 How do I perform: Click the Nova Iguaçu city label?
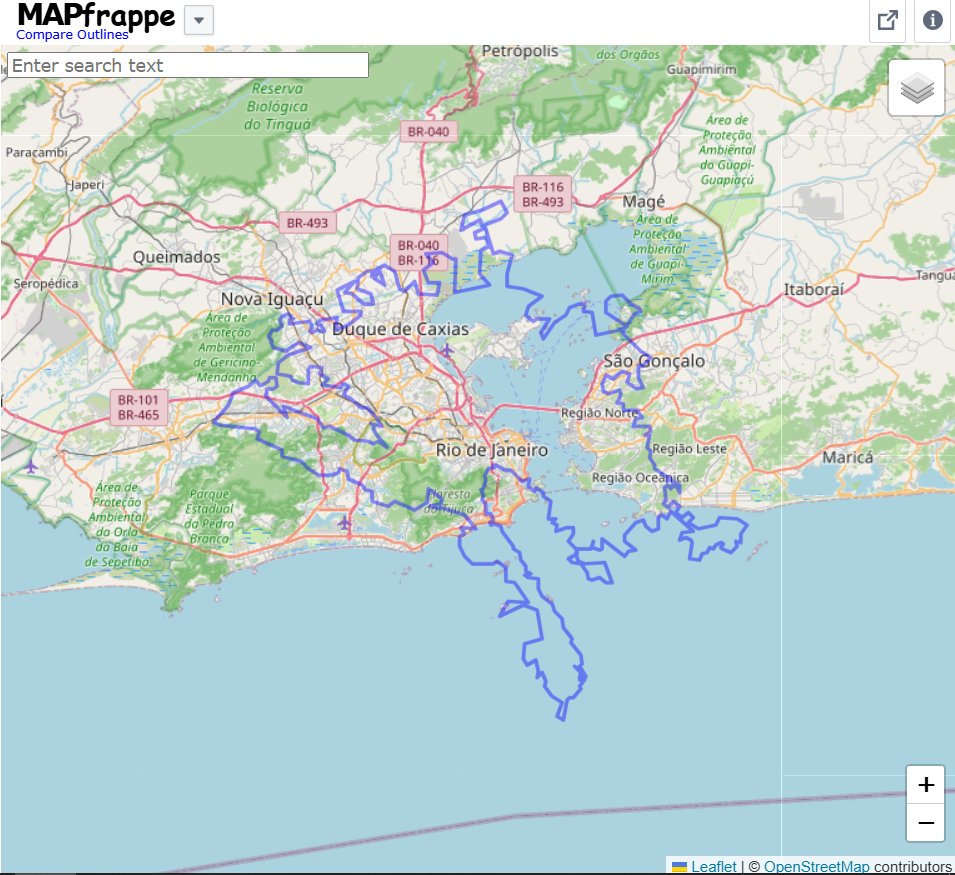pos(272,299)
